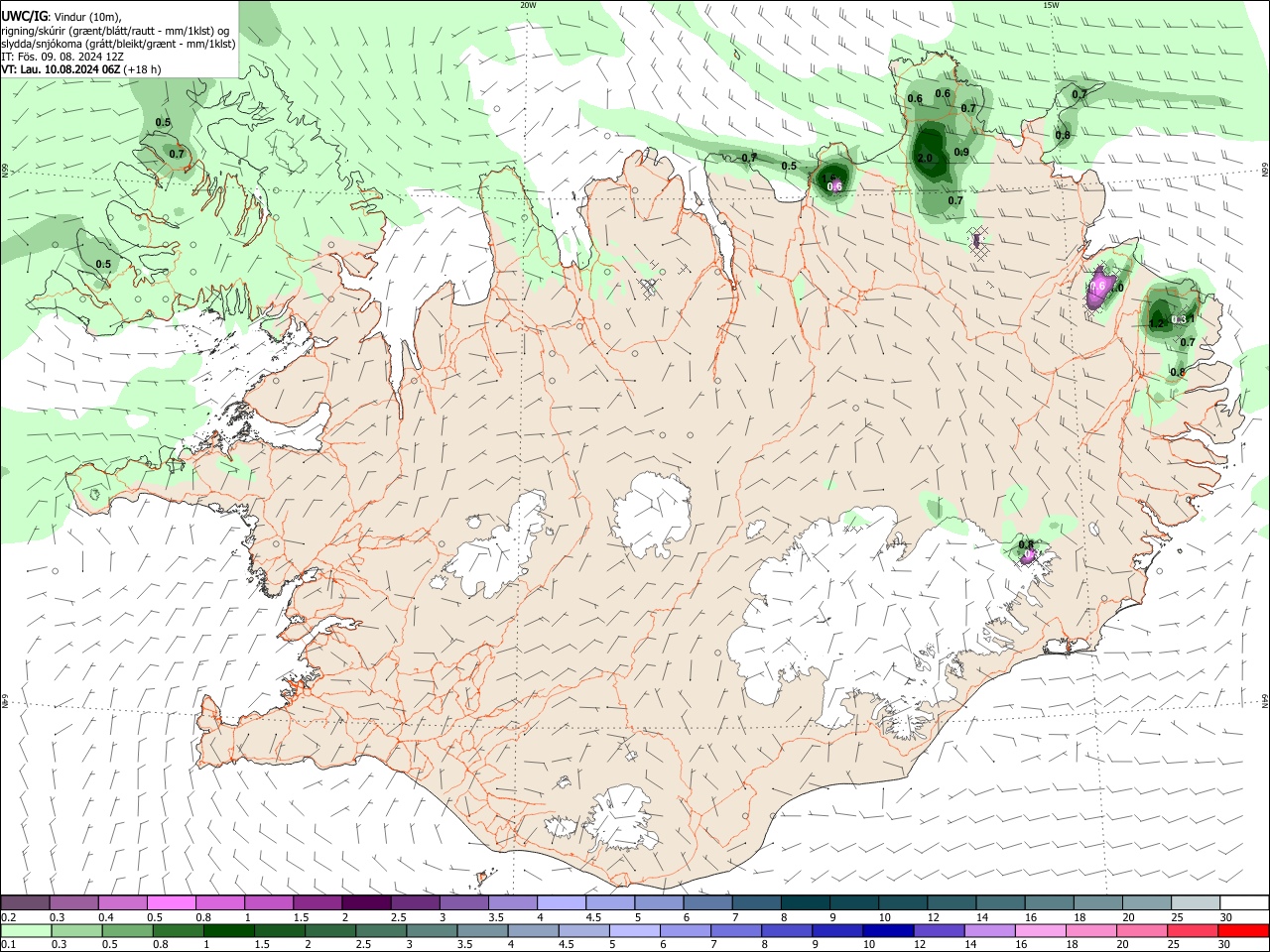Click the '0.1' label on the rain scale

(x=8, y=944)
